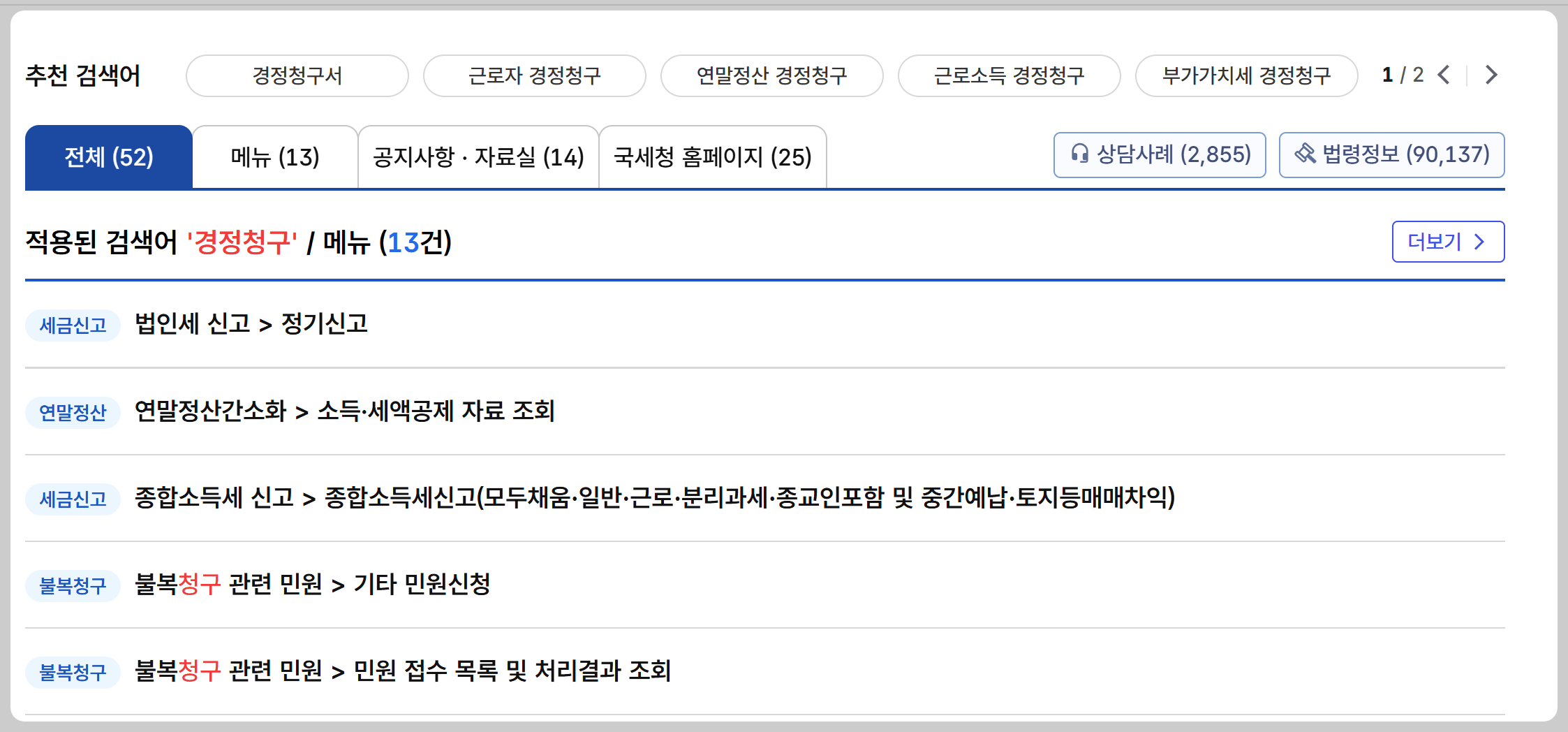
Task: Click the 경정청구서 suggested search chip
Action: (297, 76)
